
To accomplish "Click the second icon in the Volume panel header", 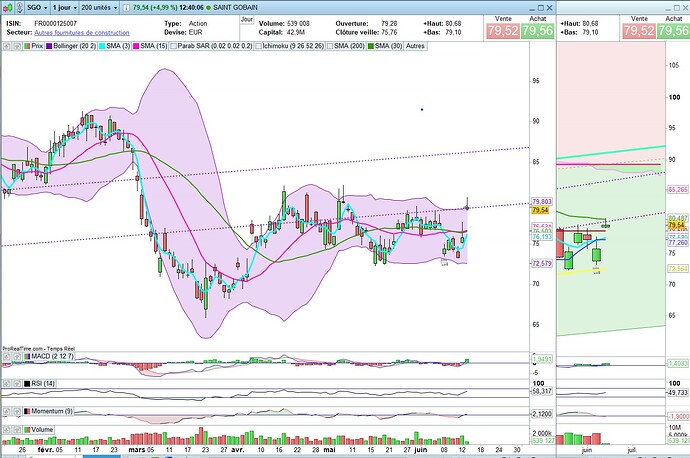I will [17, 430].
